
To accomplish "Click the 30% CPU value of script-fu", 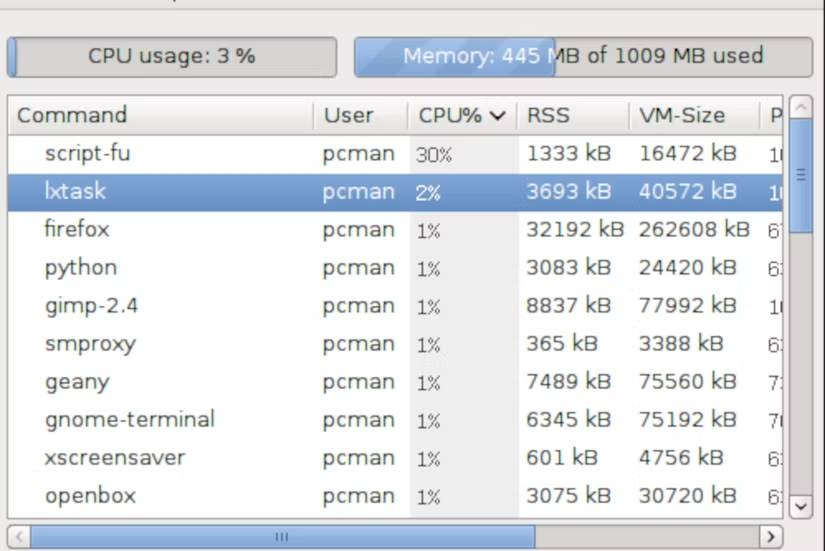I will point(434,155).
